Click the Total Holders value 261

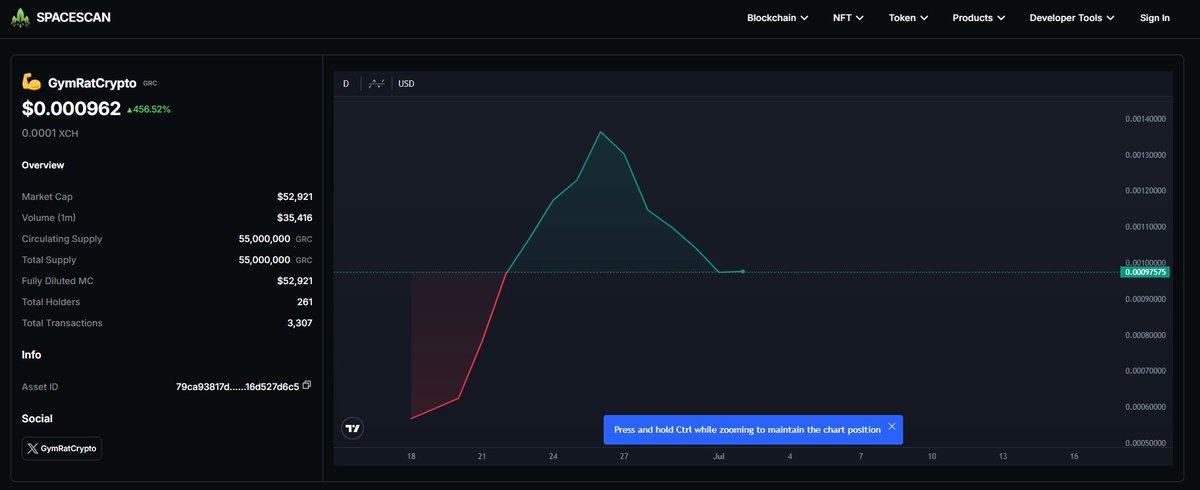(x=304, y=302)
